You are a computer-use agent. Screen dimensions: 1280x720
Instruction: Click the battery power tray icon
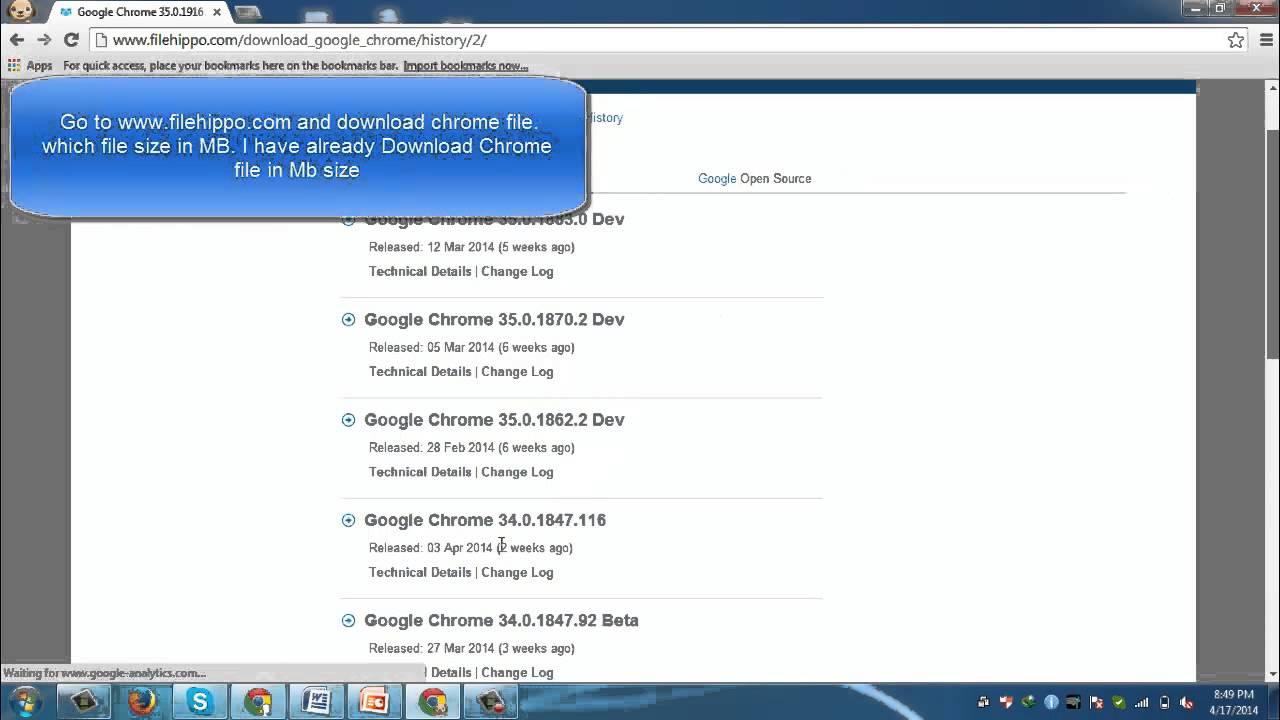point(1164,702)
